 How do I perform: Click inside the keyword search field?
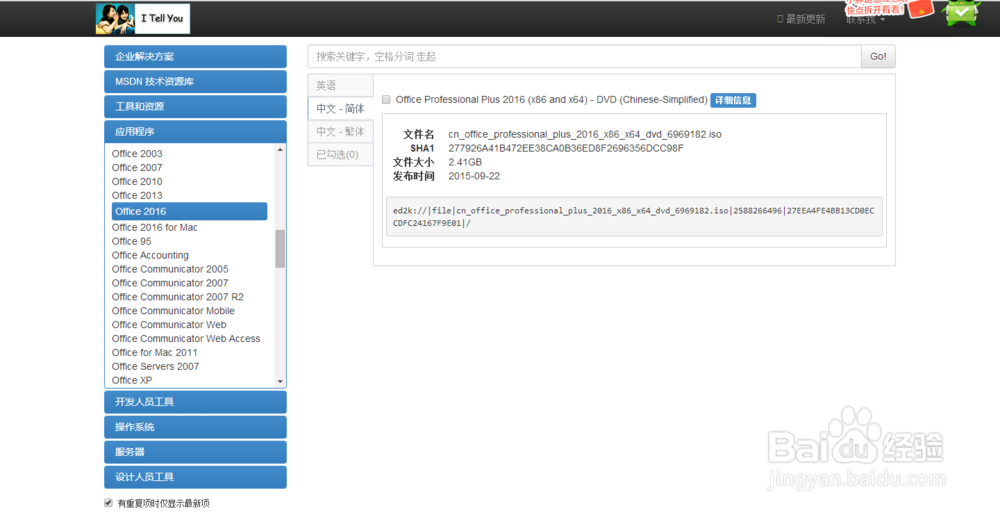point(584,57)
